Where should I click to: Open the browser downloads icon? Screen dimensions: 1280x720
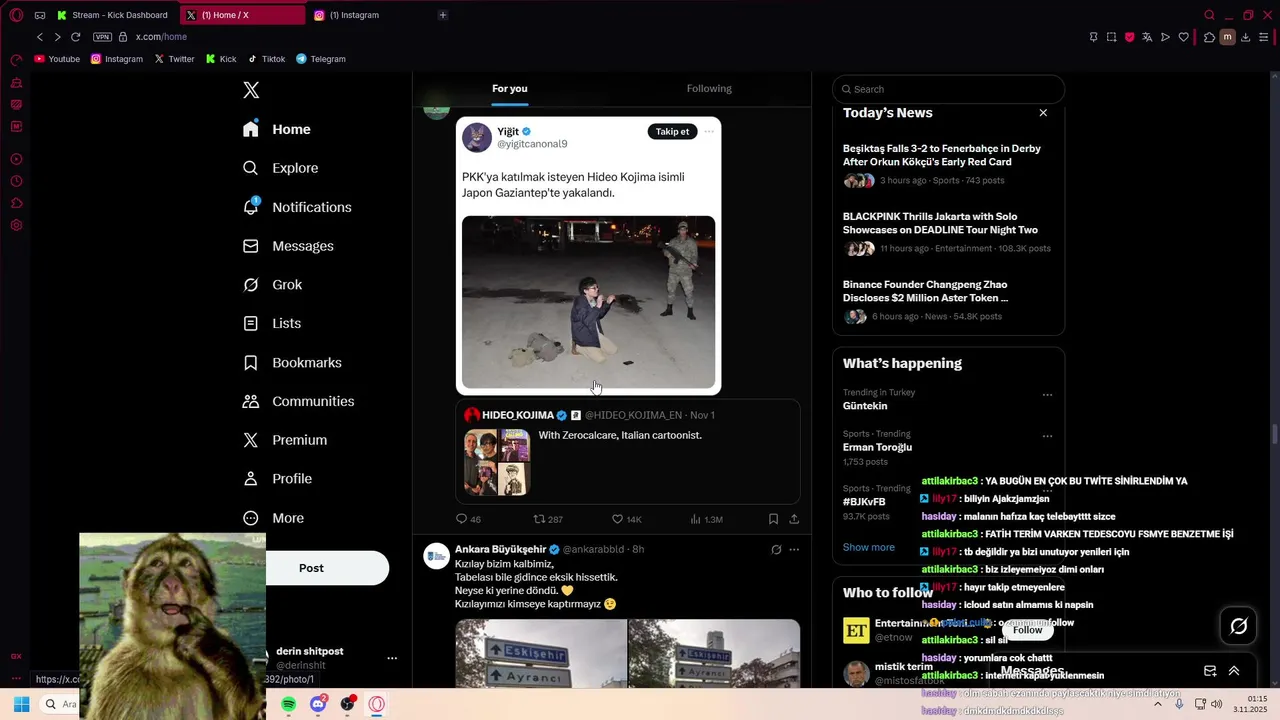1246,37
